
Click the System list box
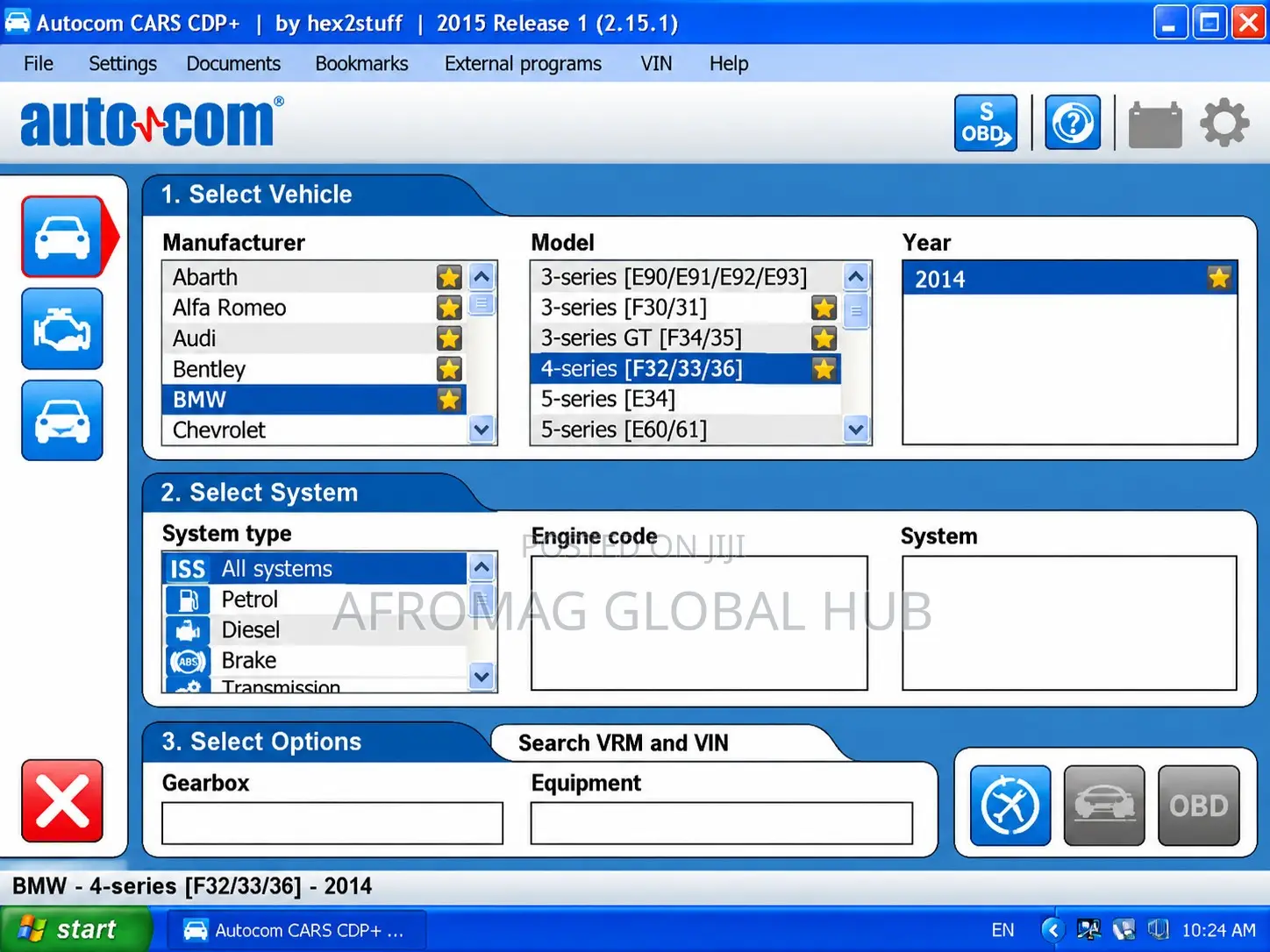point(1069,623)
